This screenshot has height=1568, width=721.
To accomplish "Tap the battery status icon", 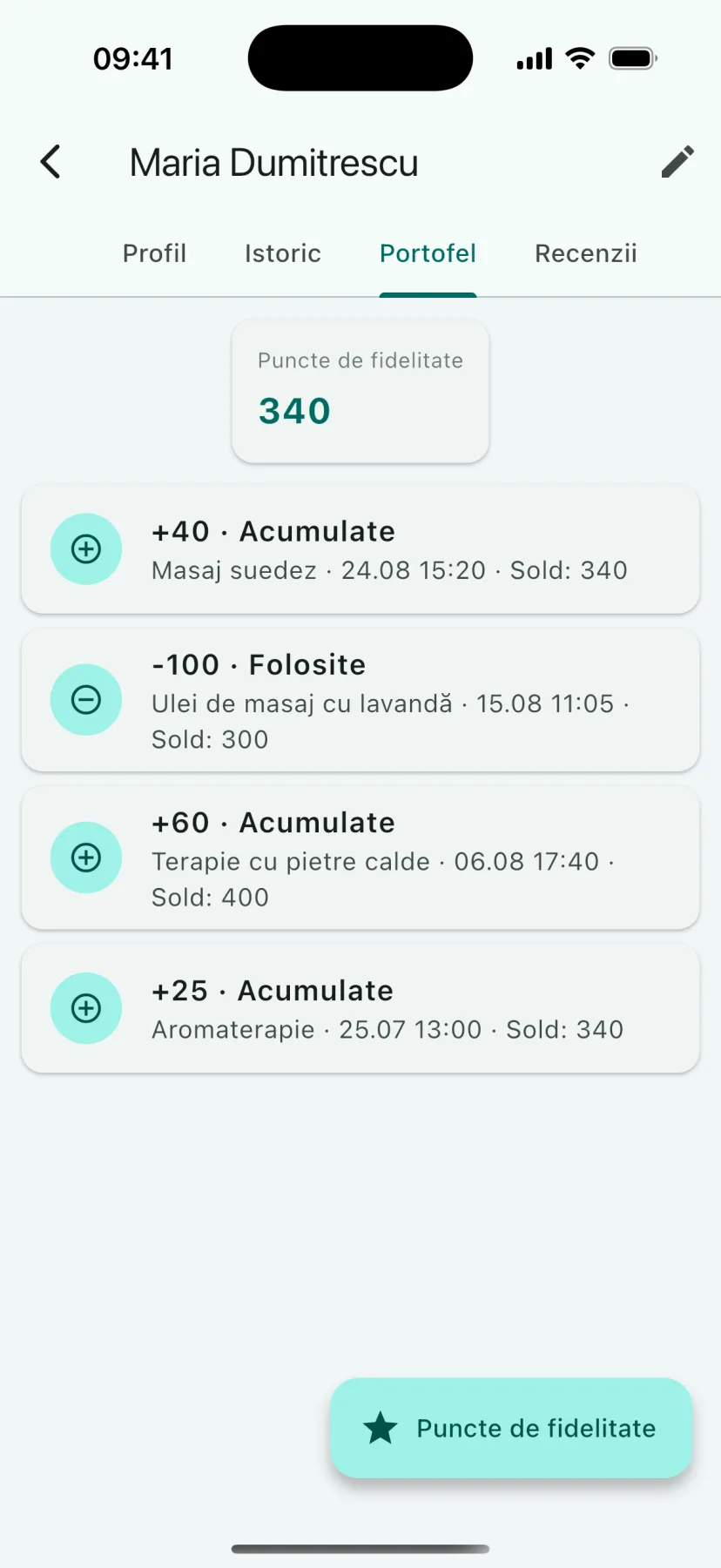I will (x=633, y=59).
